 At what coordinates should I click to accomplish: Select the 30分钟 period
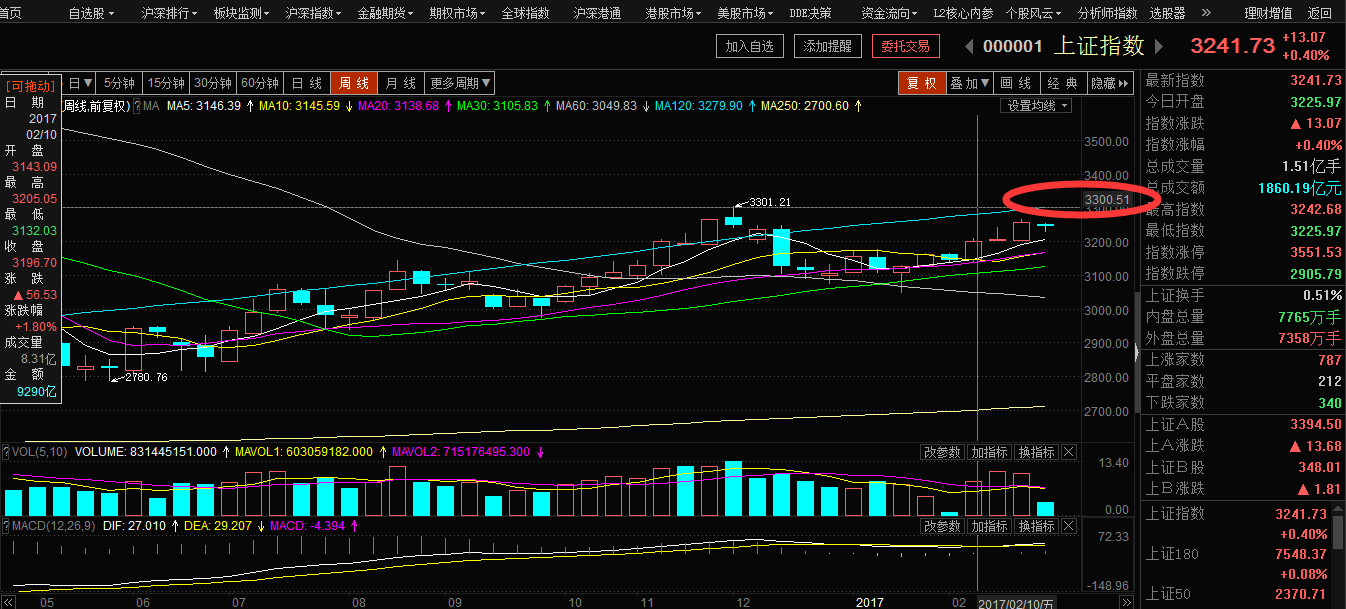tap(213, 83)
